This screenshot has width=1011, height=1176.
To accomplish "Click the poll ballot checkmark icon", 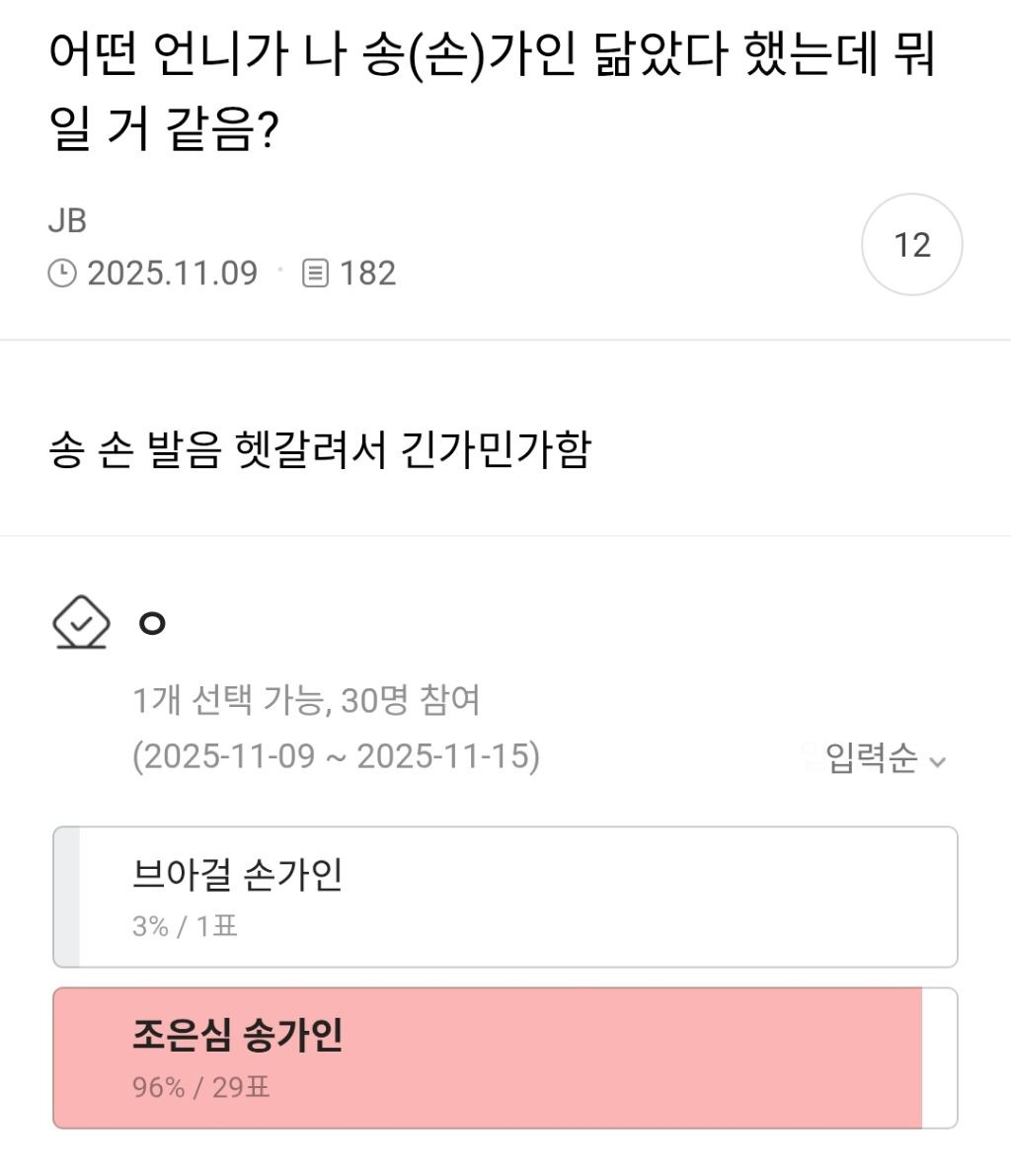I will click(80, 622).
